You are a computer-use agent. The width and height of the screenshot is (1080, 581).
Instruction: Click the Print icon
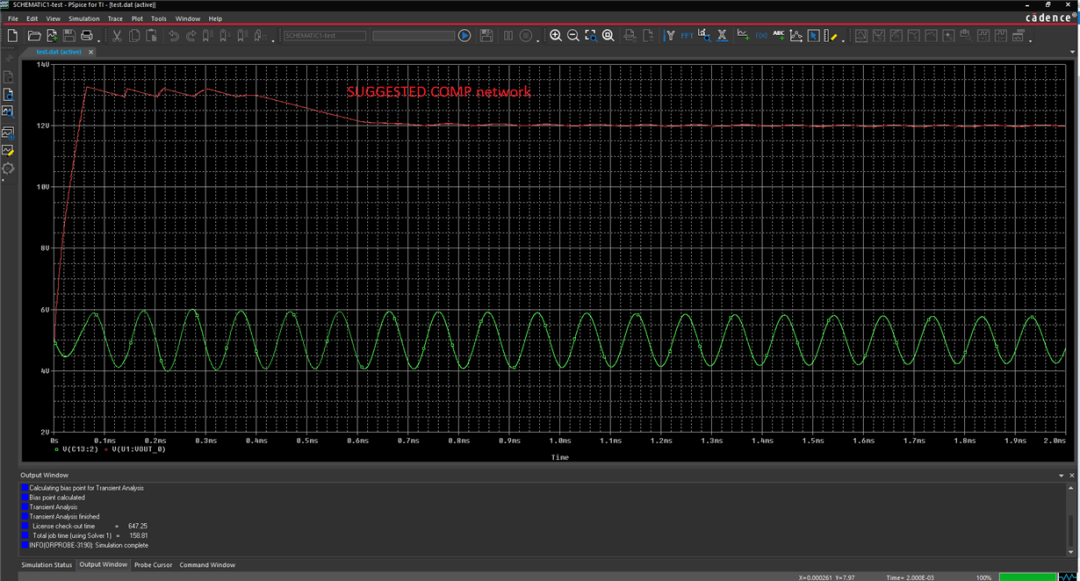point(87,35)
